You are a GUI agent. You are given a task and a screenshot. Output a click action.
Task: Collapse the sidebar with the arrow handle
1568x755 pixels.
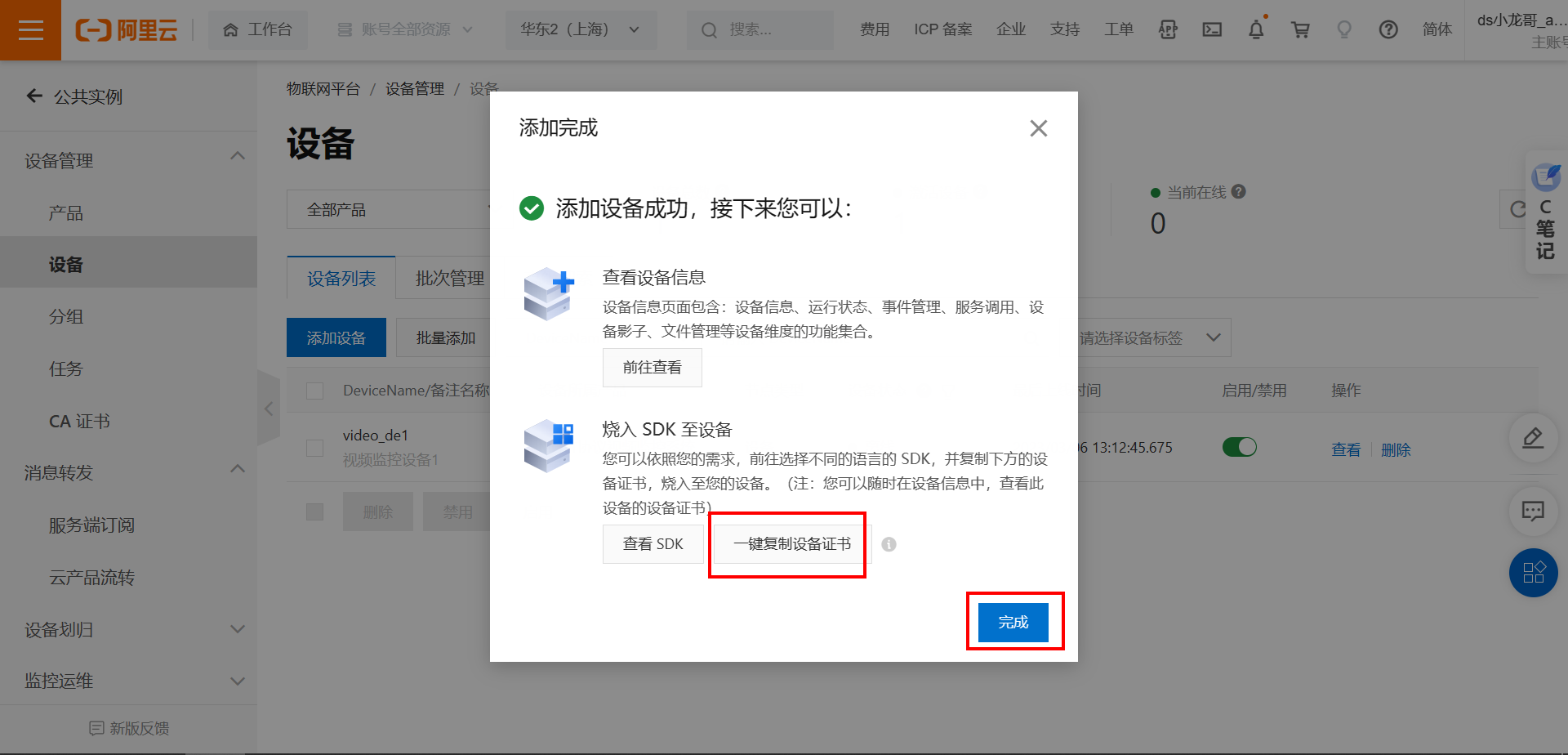[269, 409]
